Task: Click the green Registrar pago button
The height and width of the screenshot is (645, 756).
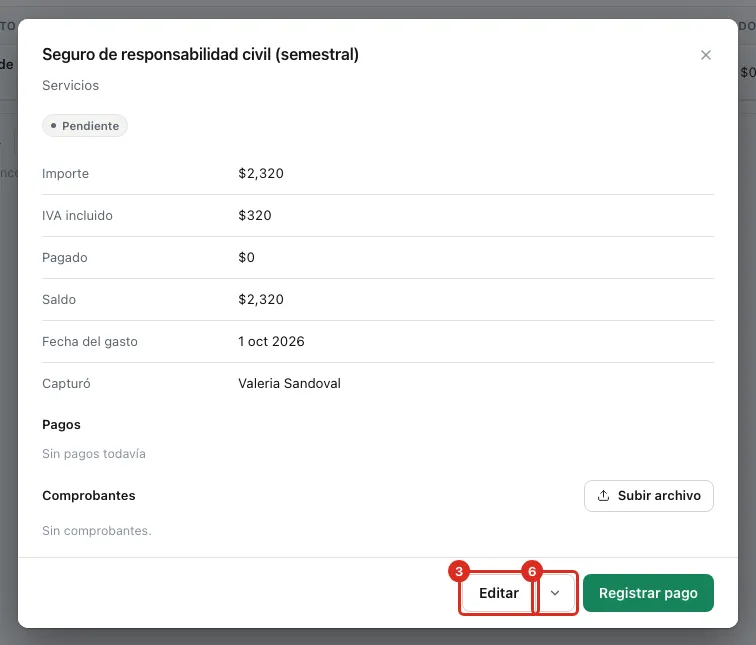Action: 648,592
